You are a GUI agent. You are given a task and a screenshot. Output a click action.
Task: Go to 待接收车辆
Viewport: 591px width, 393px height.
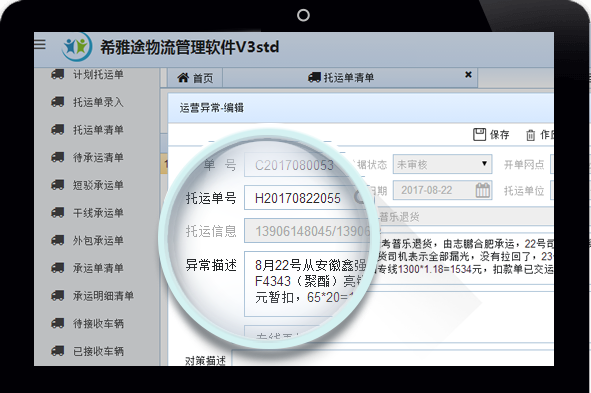coord(98,324)
